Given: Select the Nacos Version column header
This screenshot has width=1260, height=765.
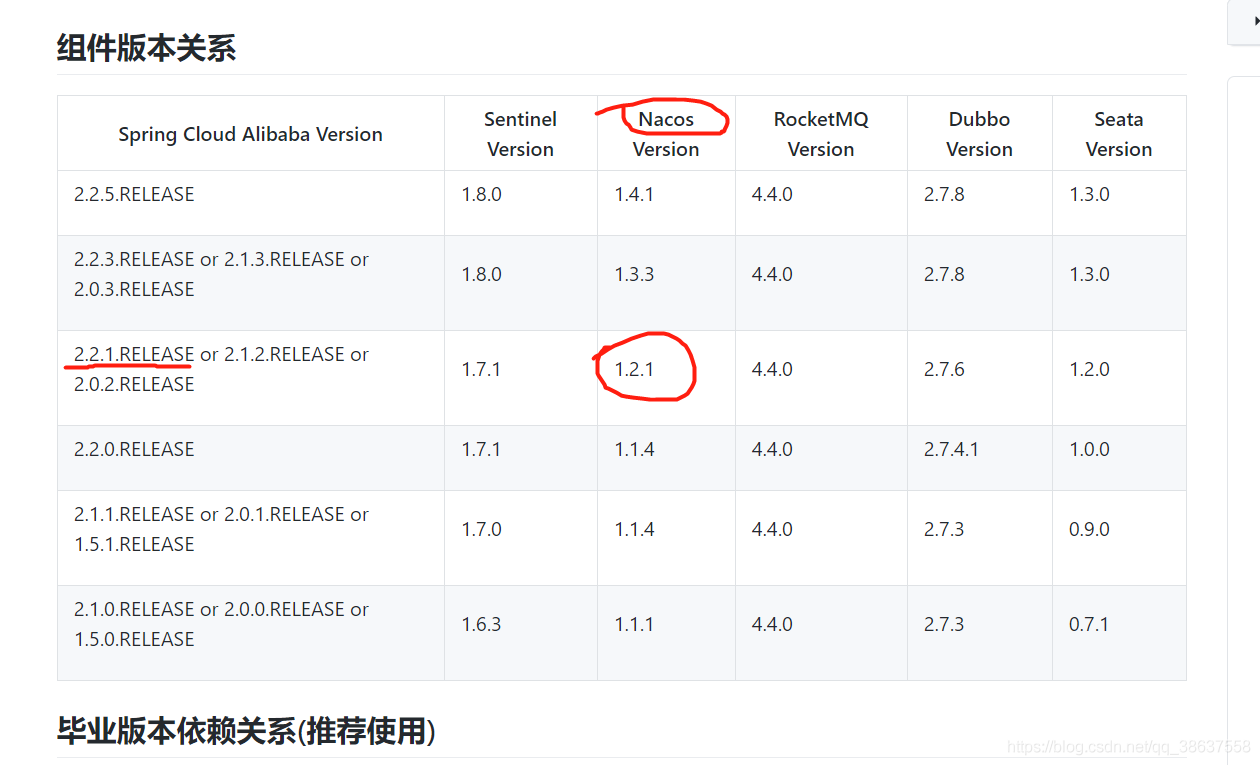Looking at the screenshot, I should [x=667, y=134].
